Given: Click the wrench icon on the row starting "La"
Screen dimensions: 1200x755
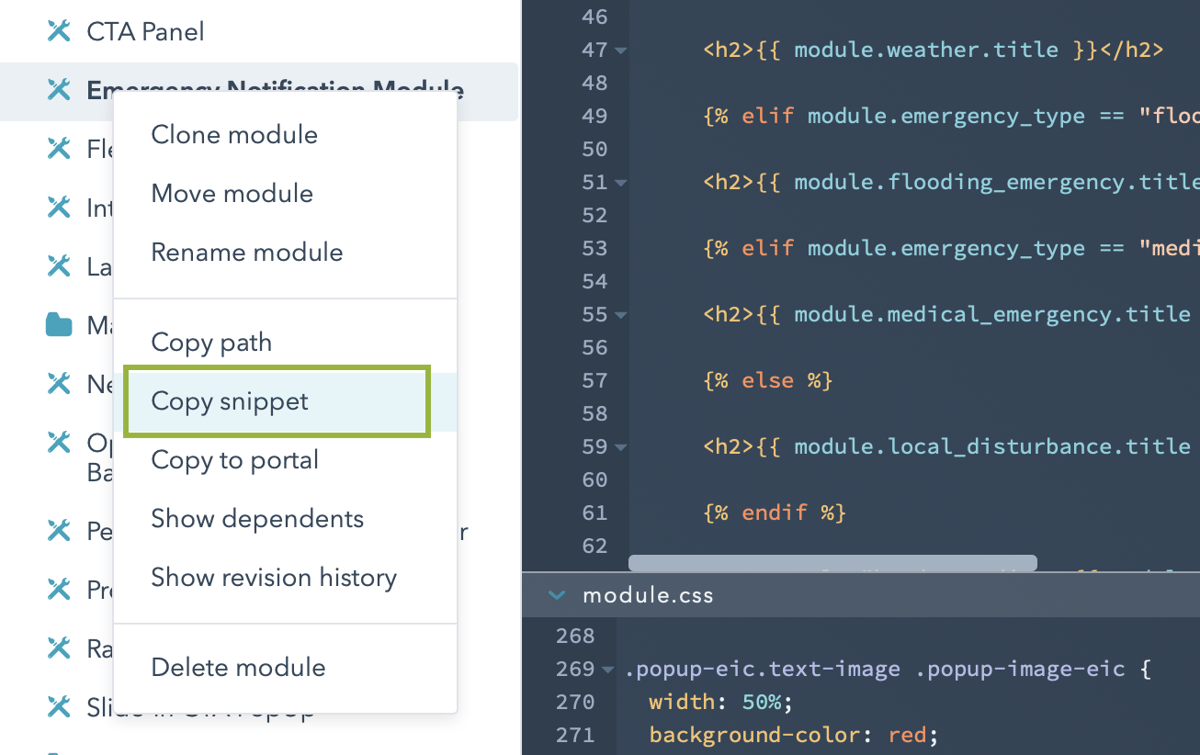Looking at the screenshot, I should pos(59,267).
